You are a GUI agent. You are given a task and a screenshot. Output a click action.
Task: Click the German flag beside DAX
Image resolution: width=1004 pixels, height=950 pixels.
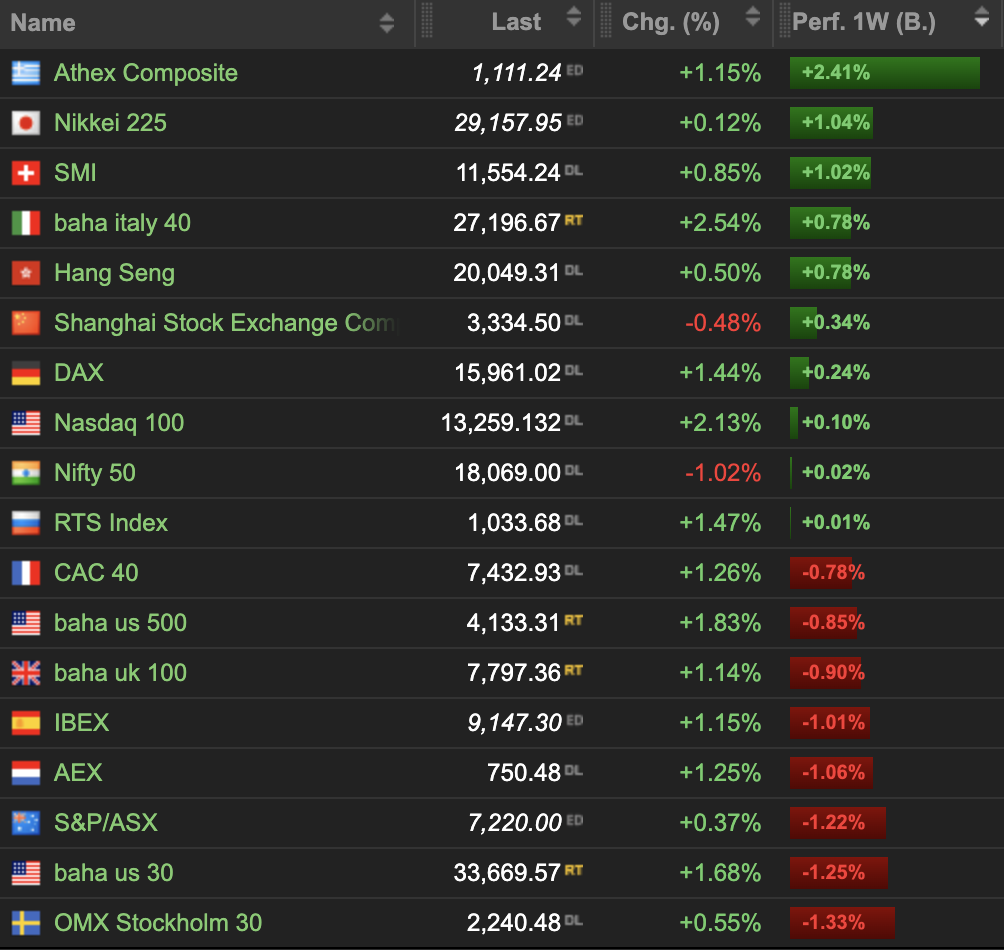[26, 373]
